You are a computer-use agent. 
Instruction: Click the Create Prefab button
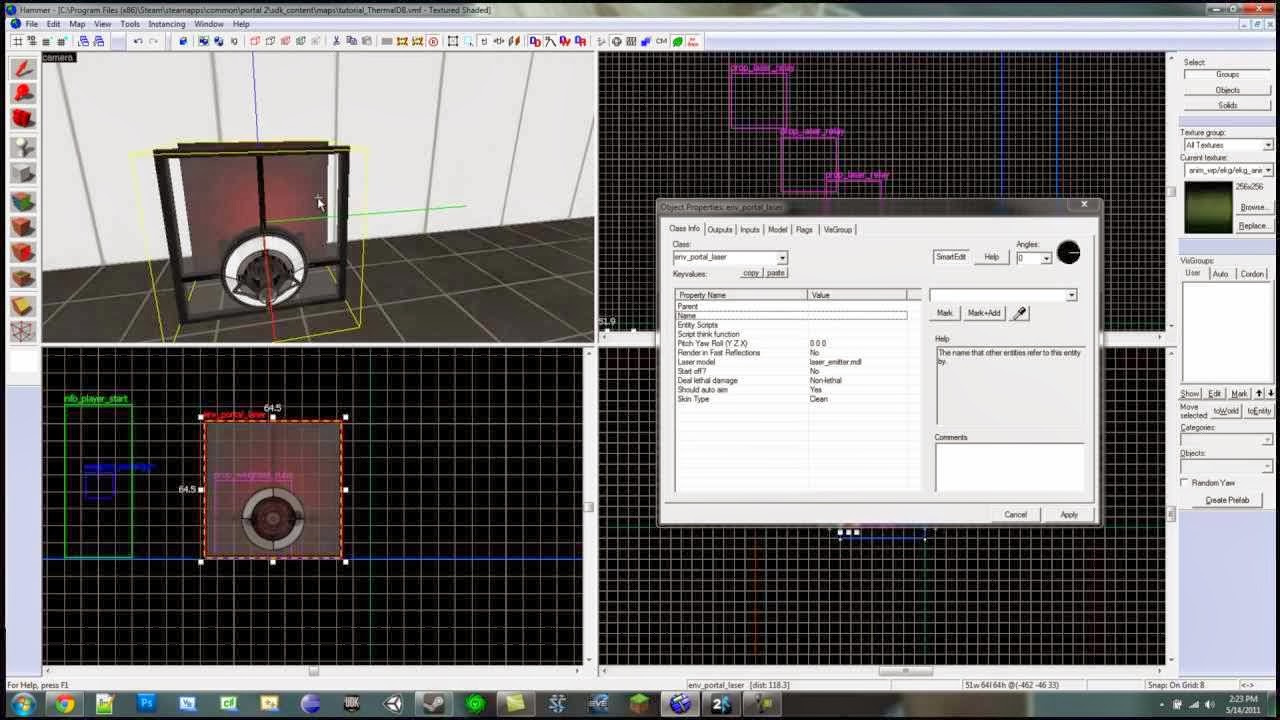[x=1227, y=500]
